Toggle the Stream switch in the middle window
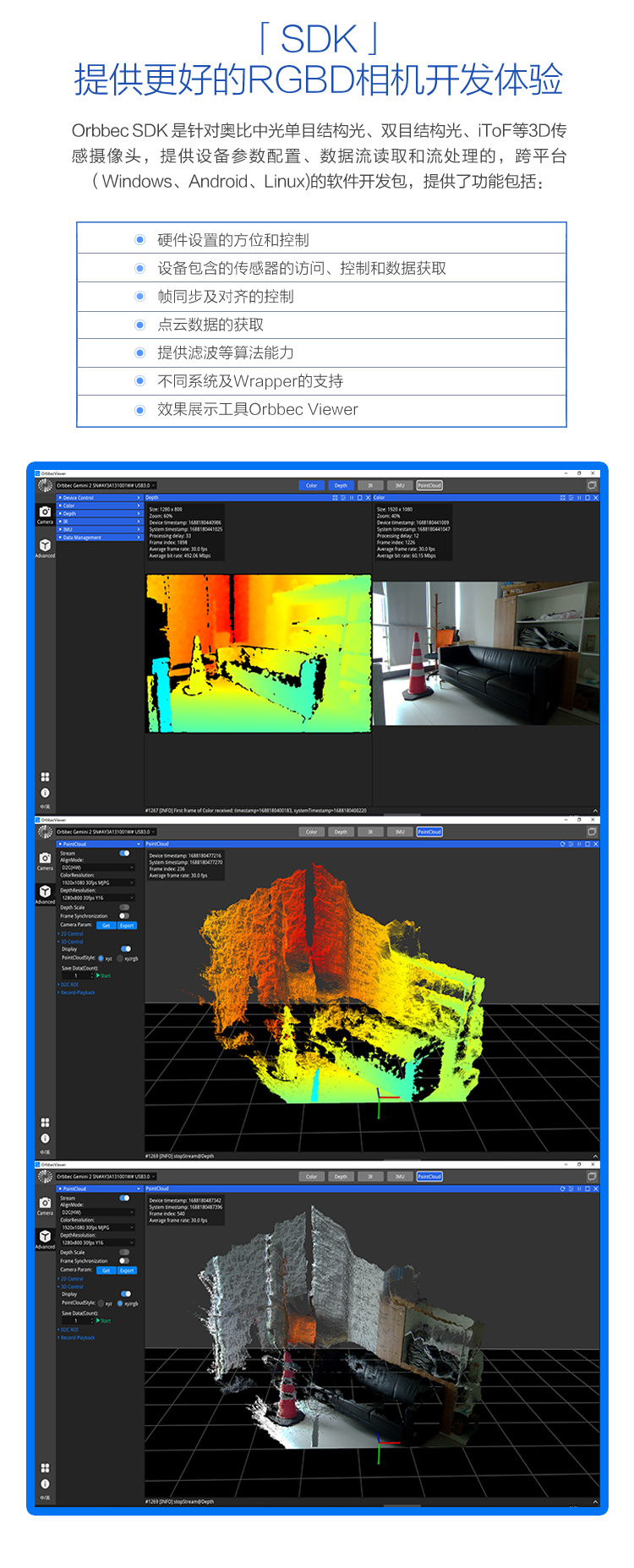Viewport: 634px width, 1568px height. coord(124,854)
